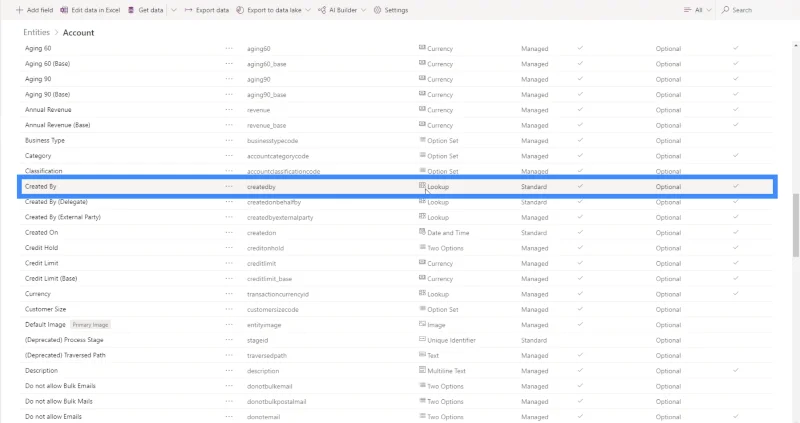Open more options for Created By

(x=229, y=187)
